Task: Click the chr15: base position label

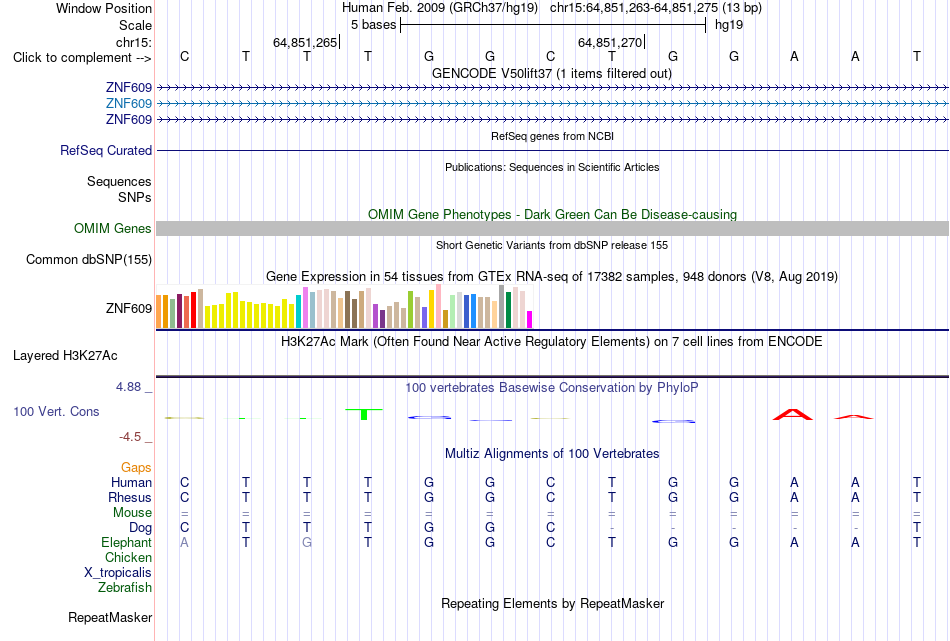Action: pos(133,42)
